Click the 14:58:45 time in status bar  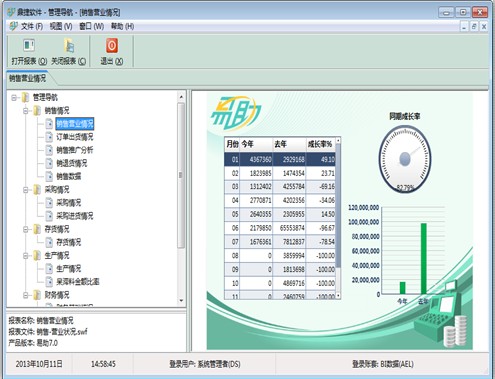pos(103,364)
